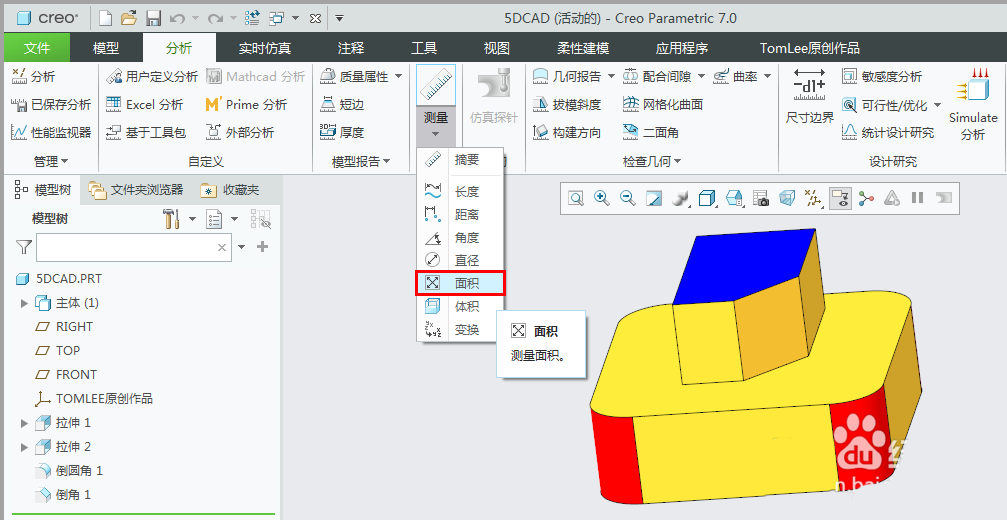Select 变换 from the measure menu
Viewport: 1007px width, 520px height.
point(459,329)
